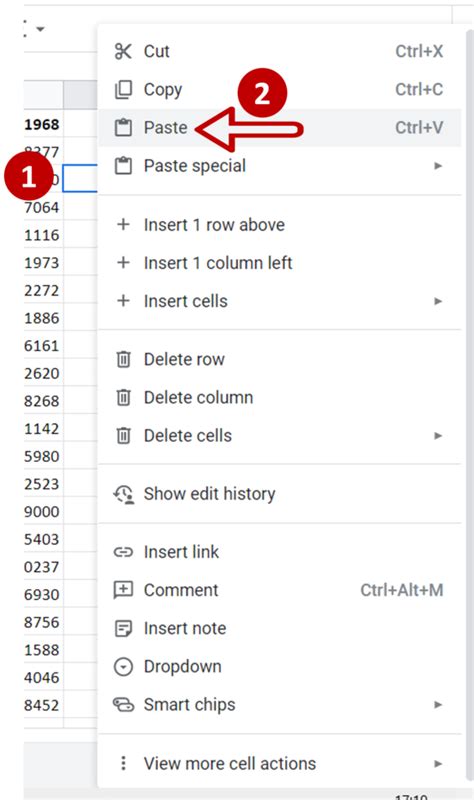Open View more cell actions submenu
This screenshot has height=800, width=474.
pyautogui.click(x=280, y=763)
